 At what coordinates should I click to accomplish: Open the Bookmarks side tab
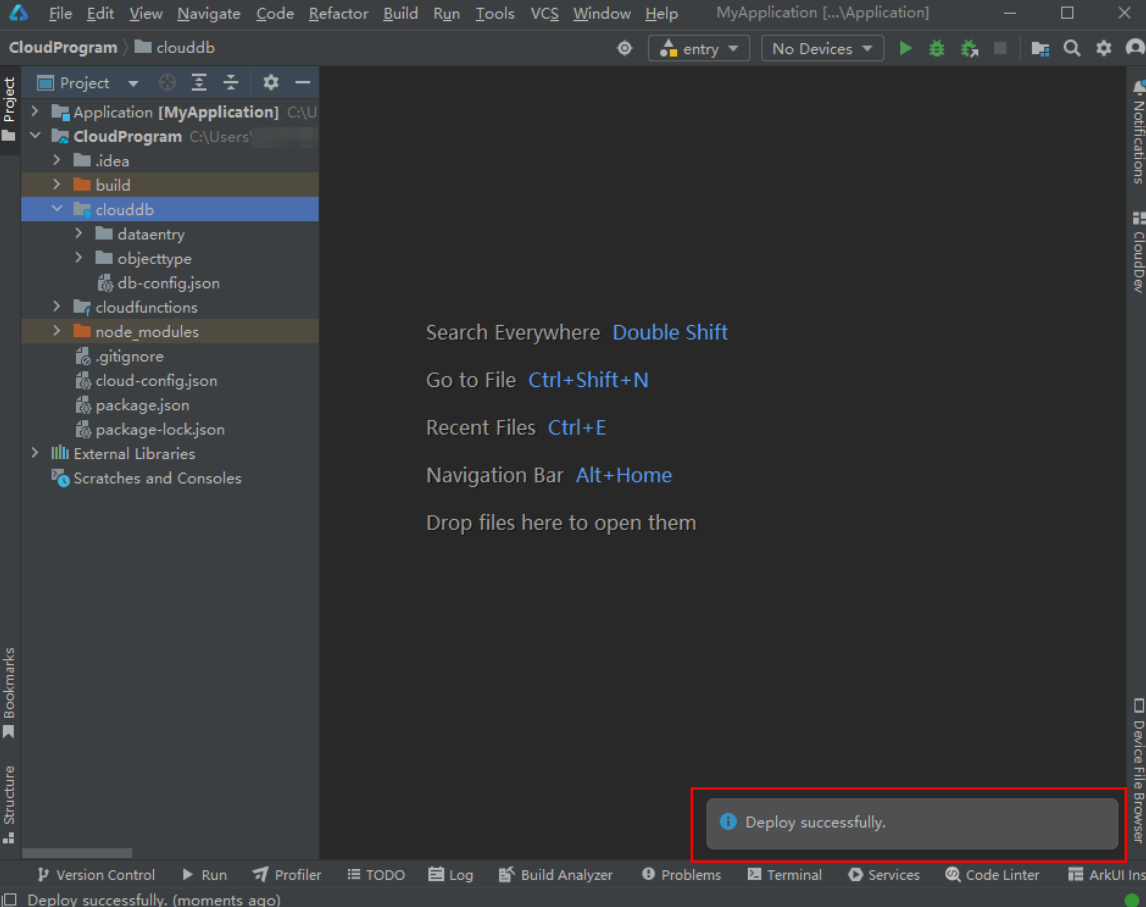[10, 693]
